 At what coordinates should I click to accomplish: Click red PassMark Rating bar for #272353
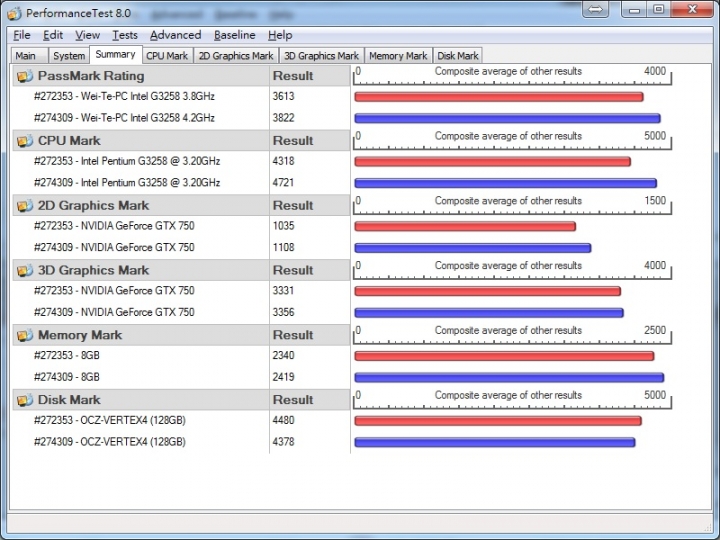[x=499, y=97]
